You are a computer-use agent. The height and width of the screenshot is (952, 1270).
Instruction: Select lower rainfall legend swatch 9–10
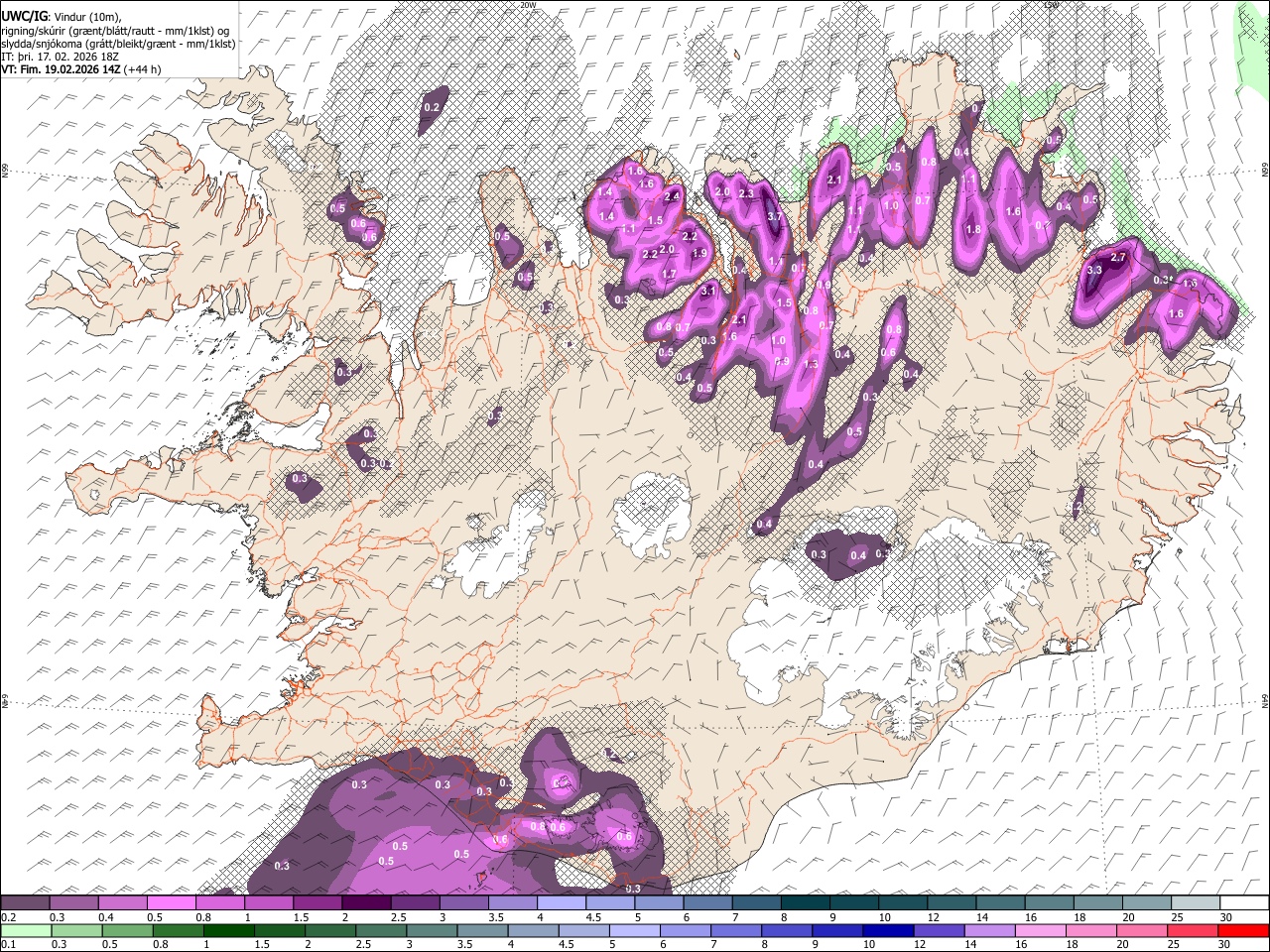[838, 930]
